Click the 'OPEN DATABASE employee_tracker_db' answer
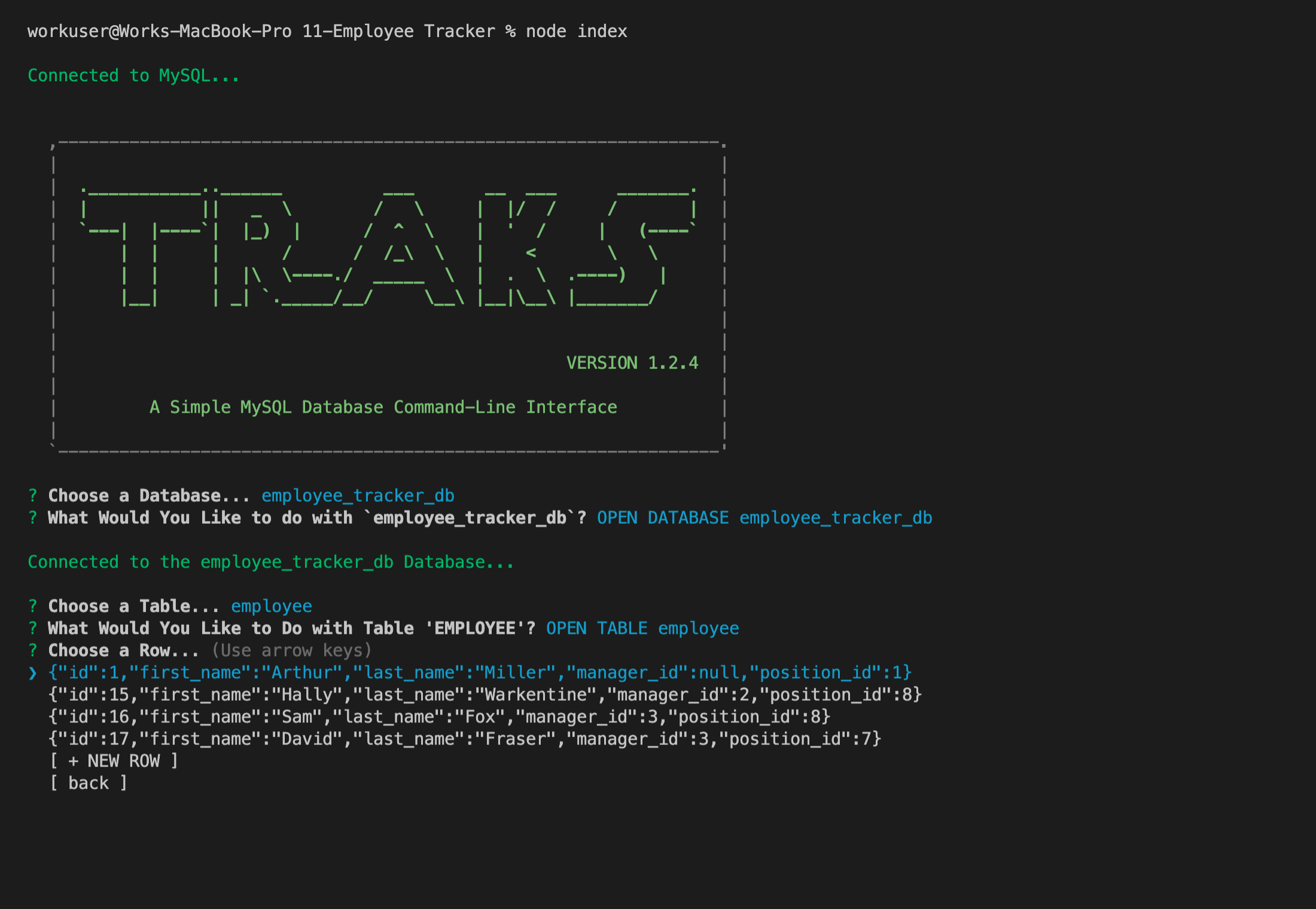 point(764,518)
